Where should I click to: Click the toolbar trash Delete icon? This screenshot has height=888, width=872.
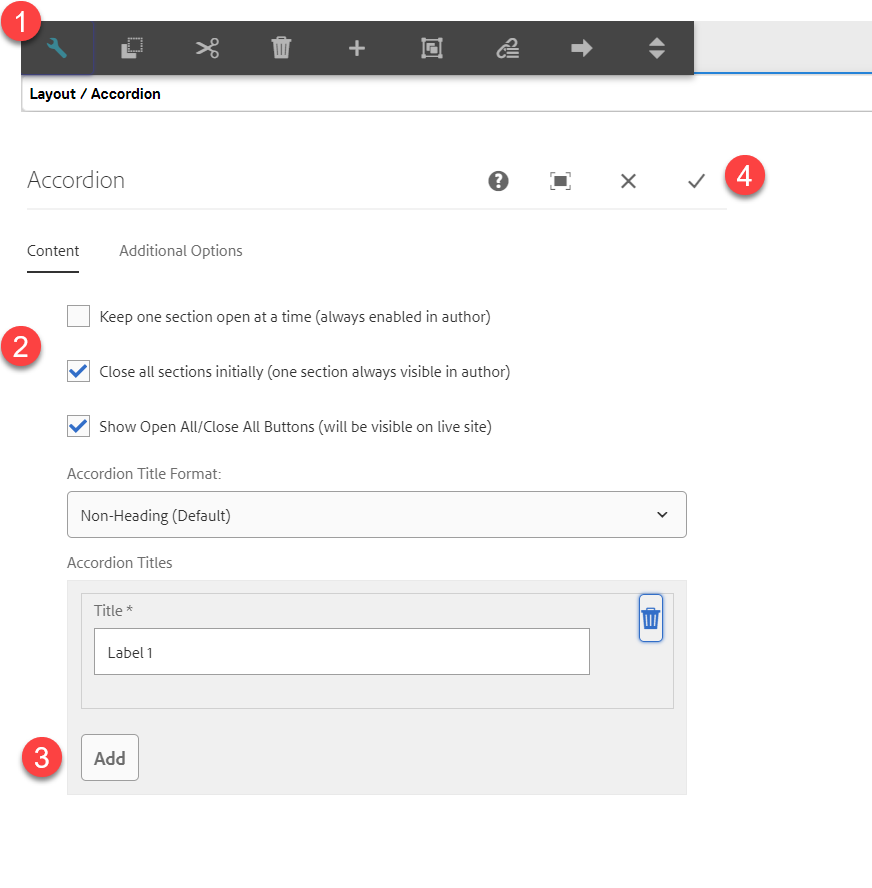click(x=281, y=48)
